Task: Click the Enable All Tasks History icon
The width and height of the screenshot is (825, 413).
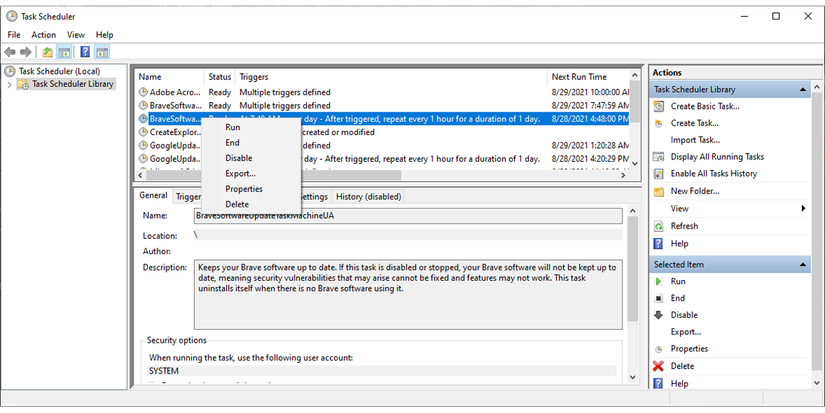Action: coord(658,174)
